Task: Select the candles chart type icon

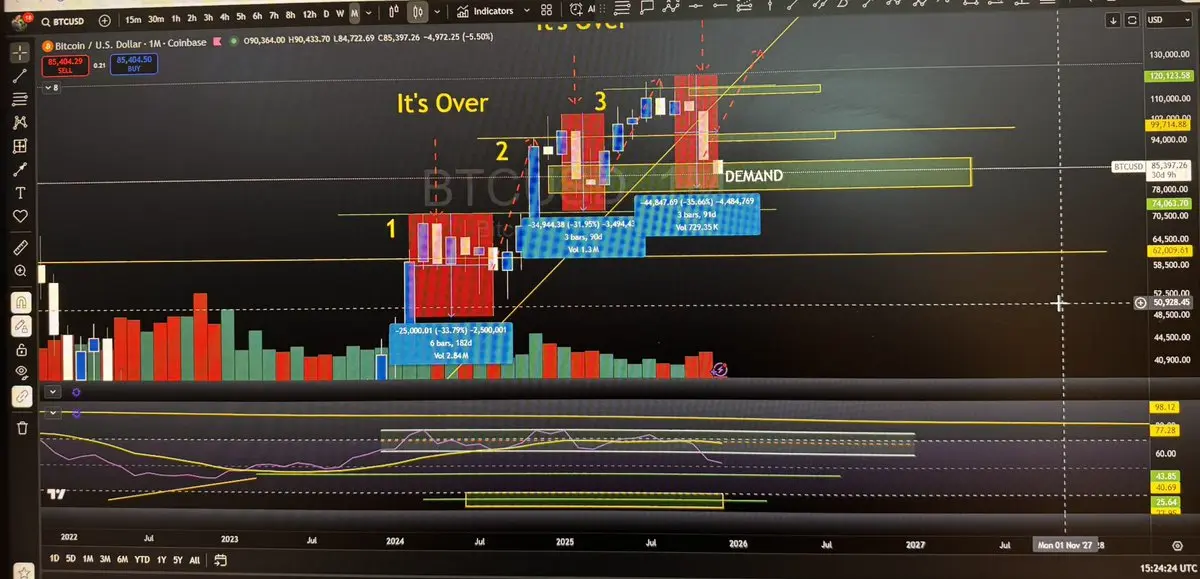Action: [417, 12]
